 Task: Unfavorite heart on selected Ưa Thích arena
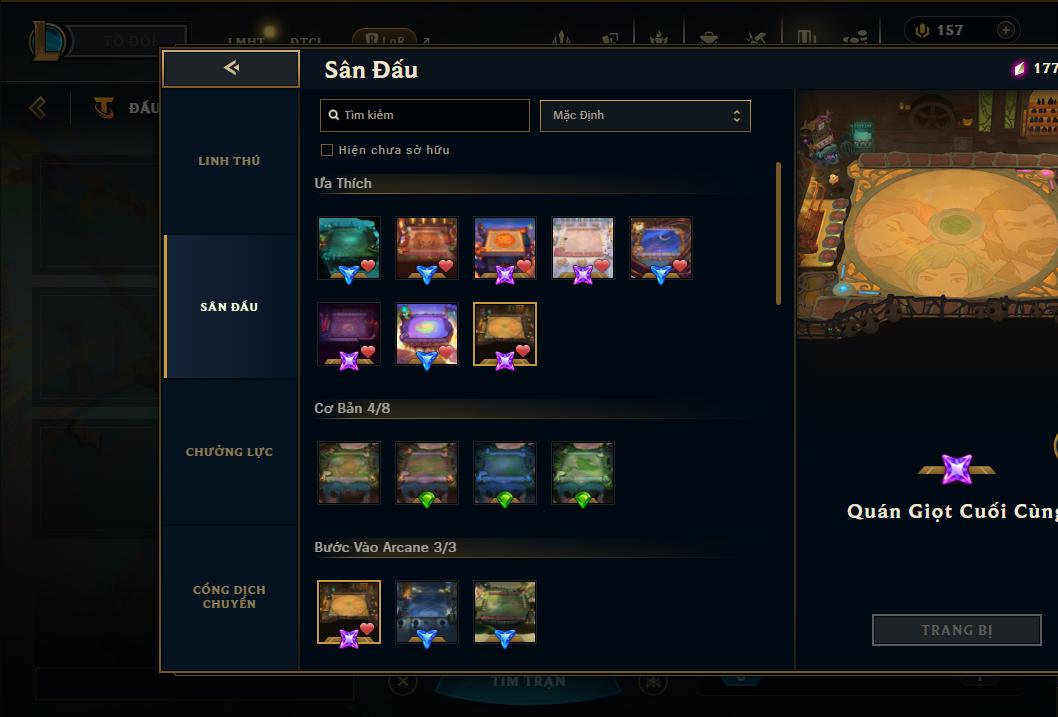click(523, 351)
